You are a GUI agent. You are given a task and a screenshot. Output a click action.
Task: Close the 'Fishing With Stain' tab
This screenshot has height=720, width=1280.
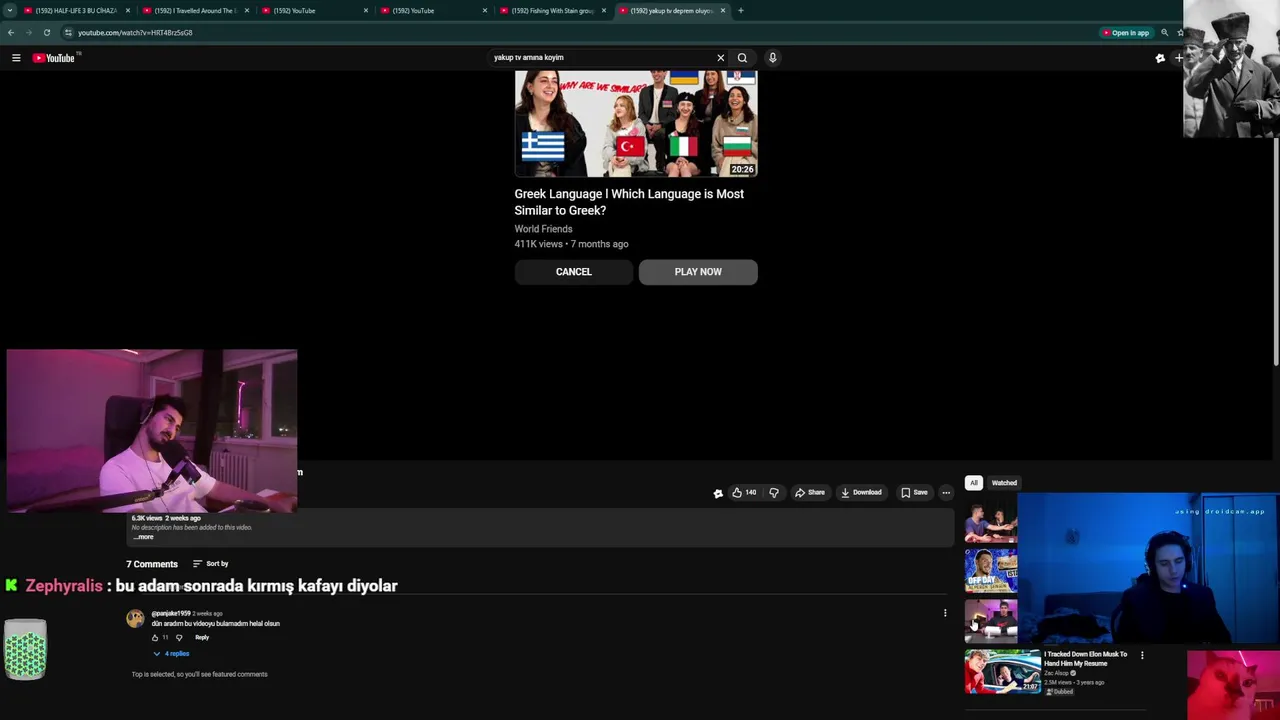pyautogui.click(x=604, y=10)
